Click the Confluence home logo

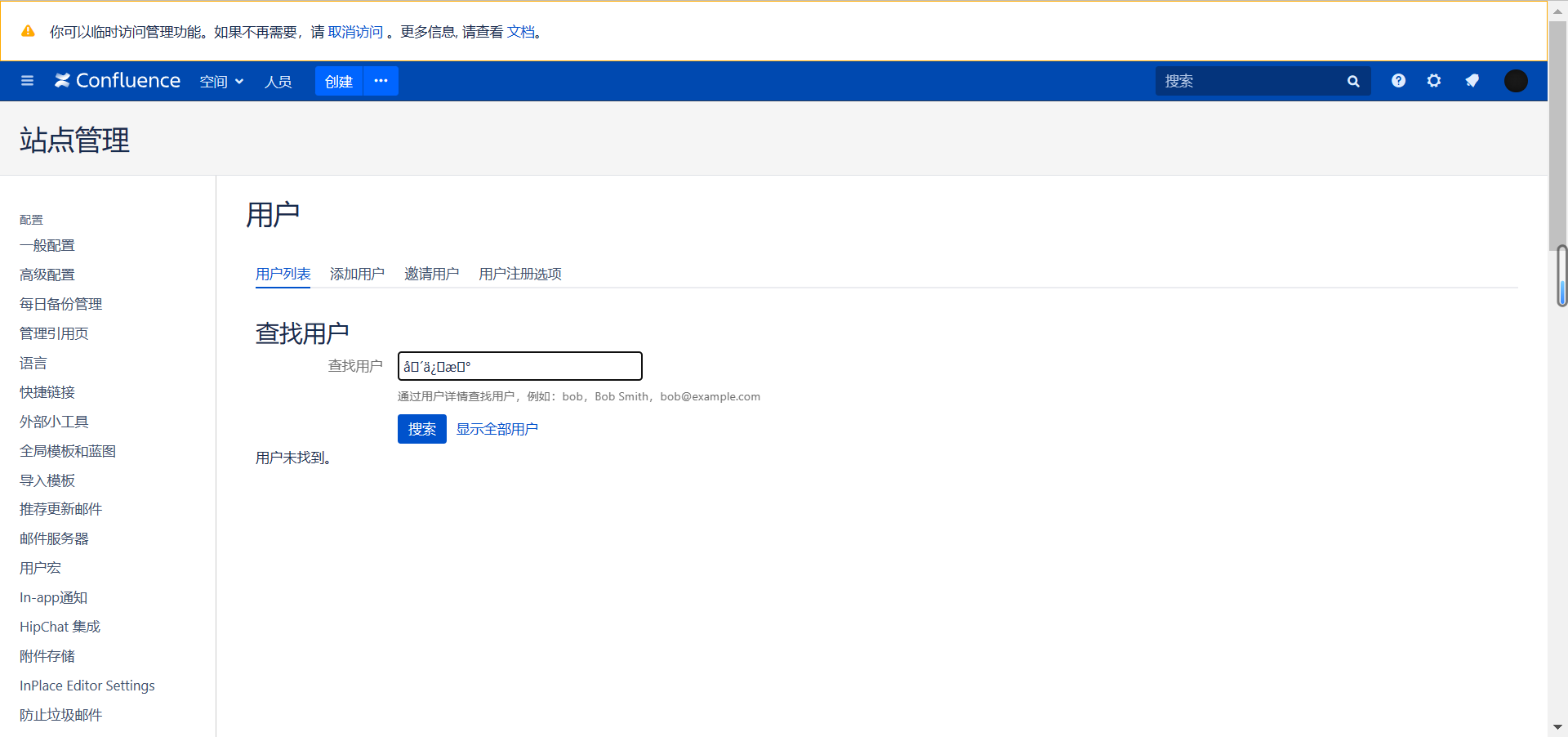[x=117, y=81]
